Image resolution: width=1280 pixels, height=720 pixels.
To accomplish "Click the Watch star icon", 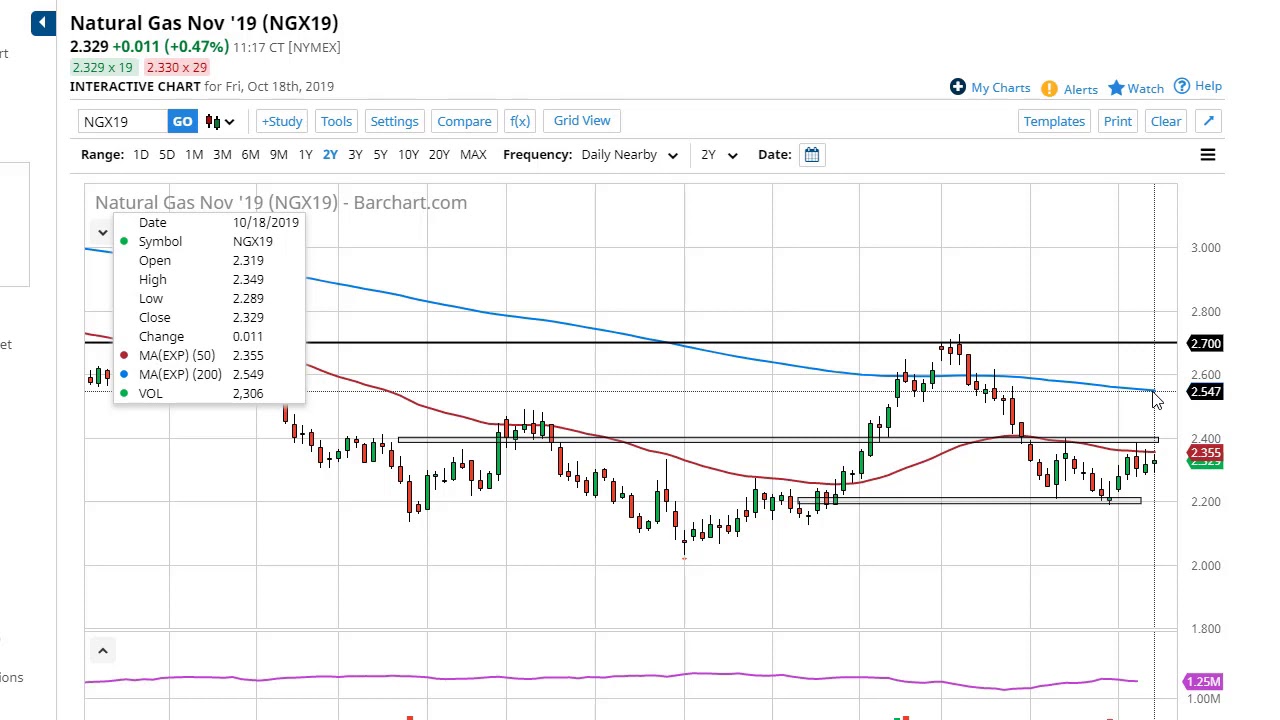I will 1116,88.
